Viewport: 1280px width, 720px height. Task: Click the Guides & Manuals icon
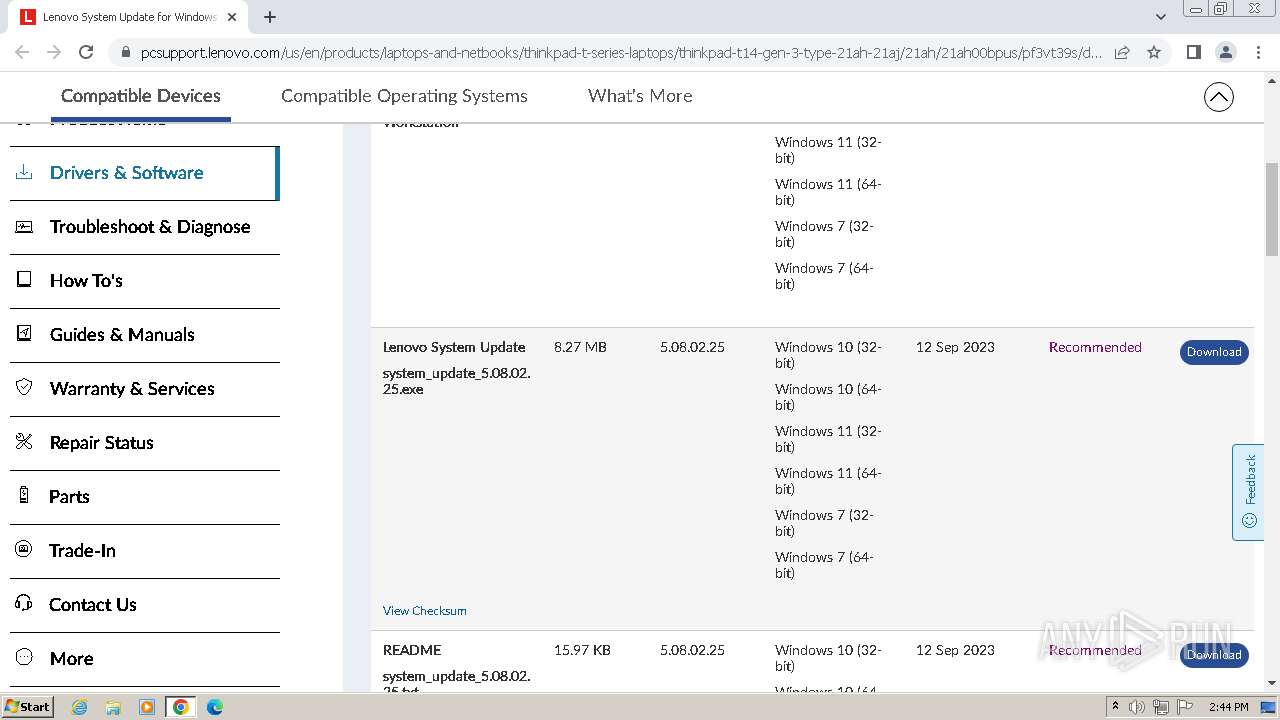click(24, 334)
